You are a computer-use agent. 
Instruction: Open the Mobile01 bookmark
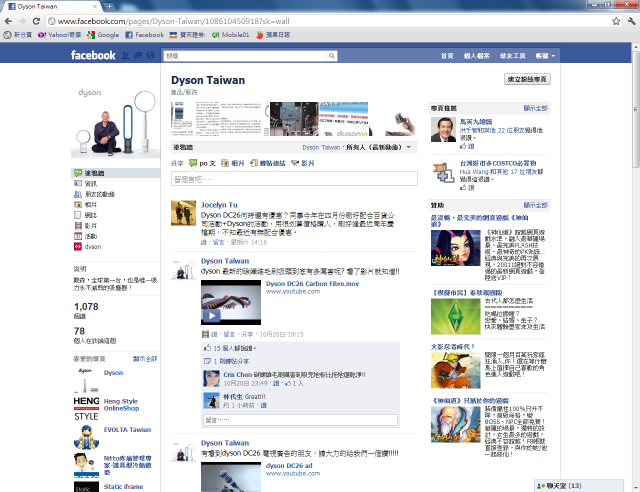(x=231, y=35)
